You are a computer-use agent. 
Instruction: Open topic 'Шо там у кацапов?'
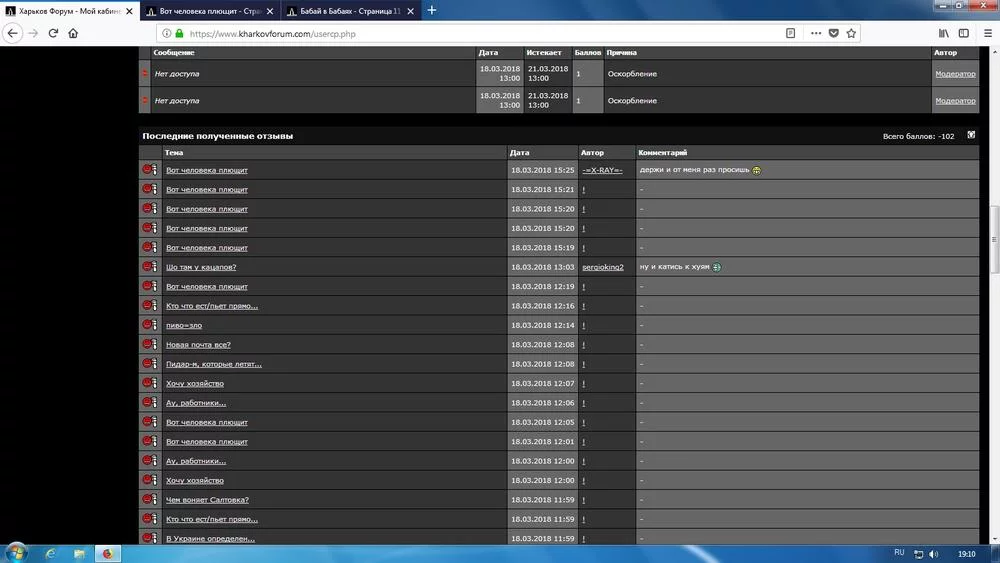(201, 267)
